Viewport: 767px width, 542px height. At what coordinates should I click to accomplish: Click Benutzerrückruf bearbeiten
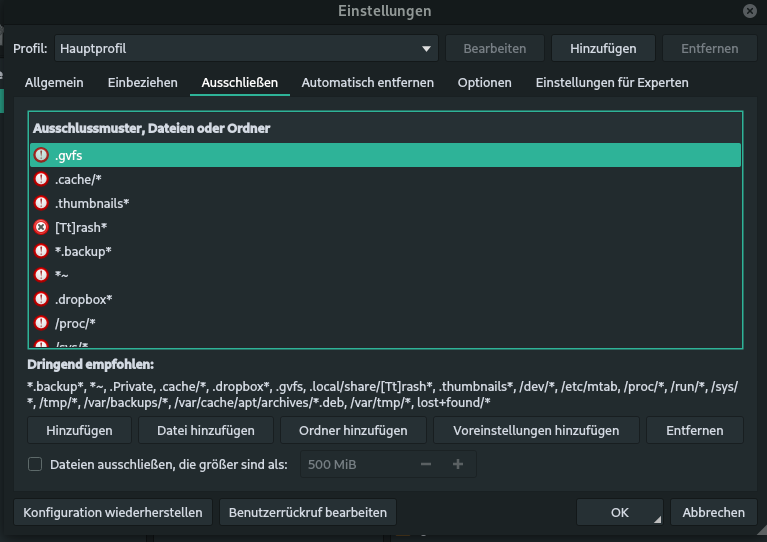click(x=308, y=512)
